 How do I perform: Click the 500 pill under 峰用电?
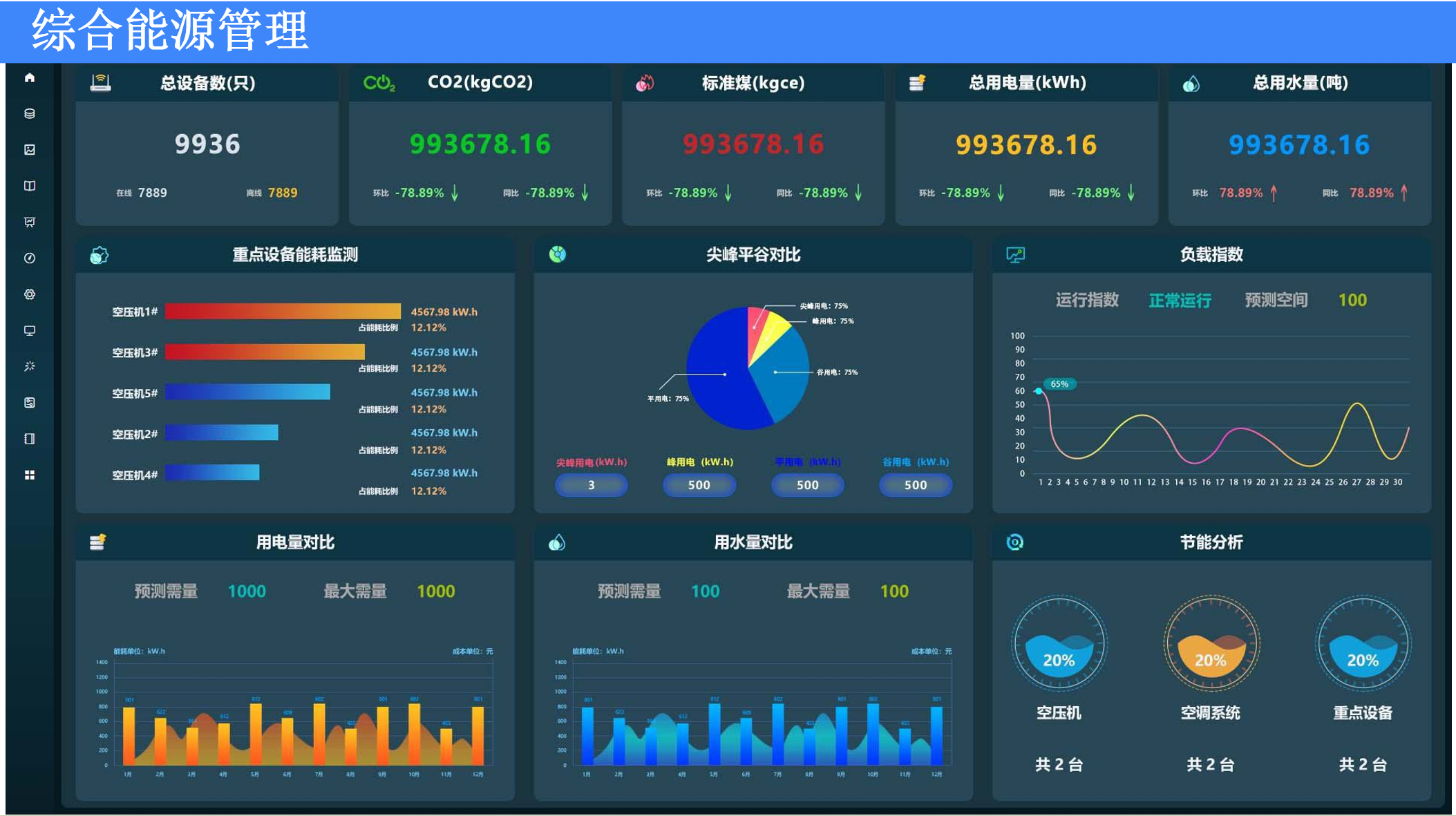tap(699, 485)
